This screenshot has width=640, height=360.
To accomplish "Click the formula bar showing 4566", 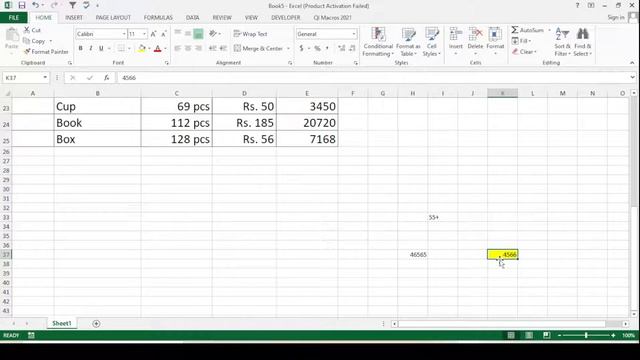I will [373, 78].
